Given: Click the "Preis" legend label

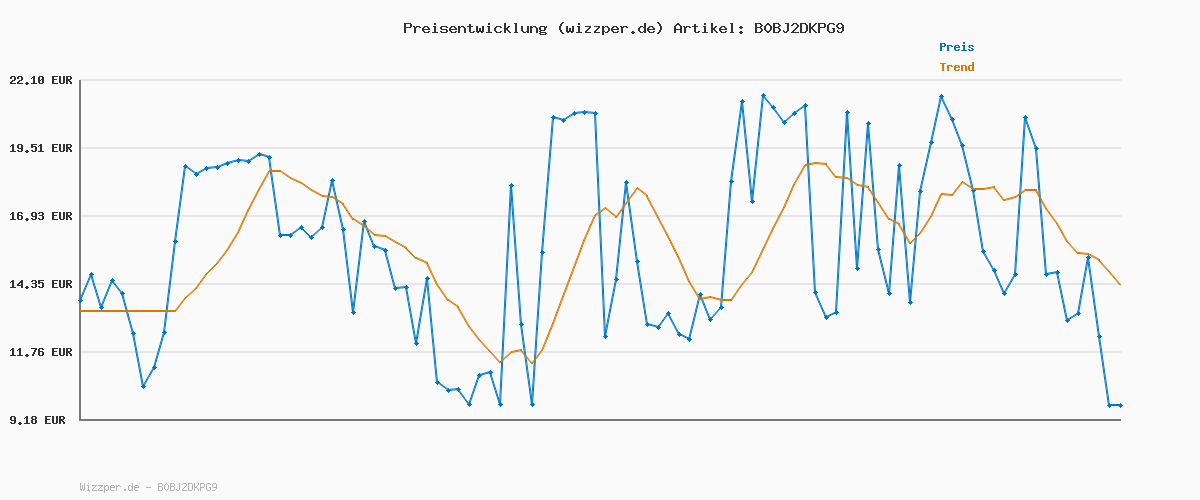Looking at the screenshot, I should tap(956, 47).
